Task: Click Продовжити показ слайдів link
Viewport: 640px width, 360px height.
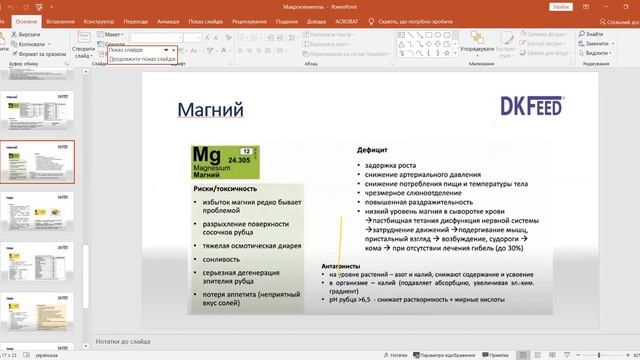Action: (x=142, y=59)
